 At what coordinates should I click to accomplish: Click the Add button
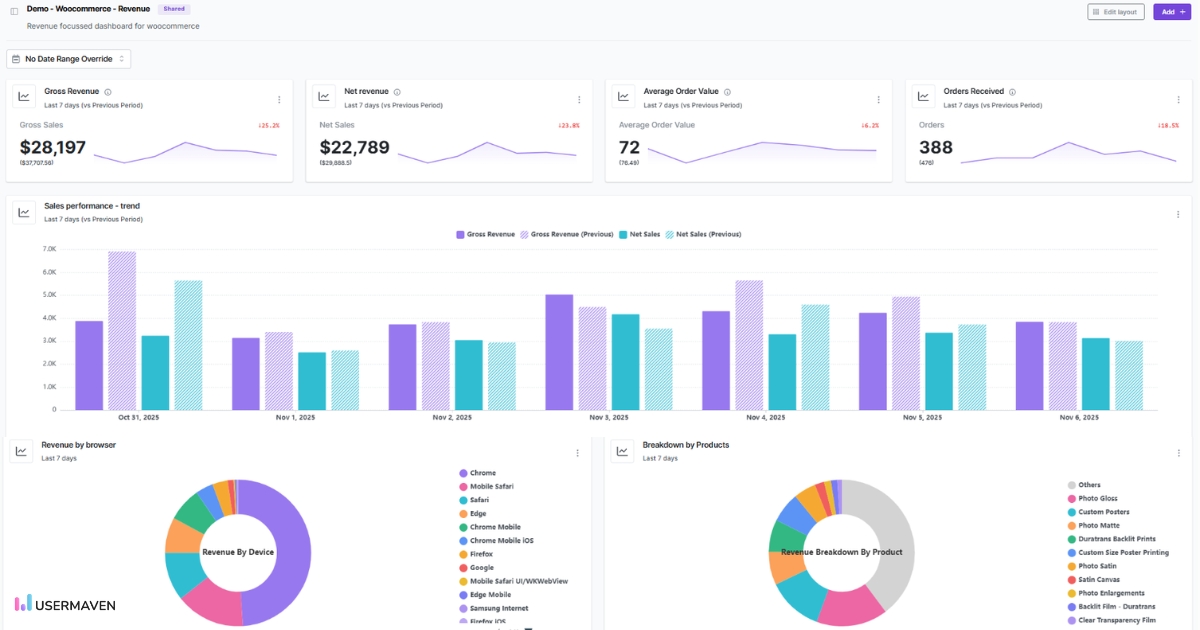click(1171, 11)
